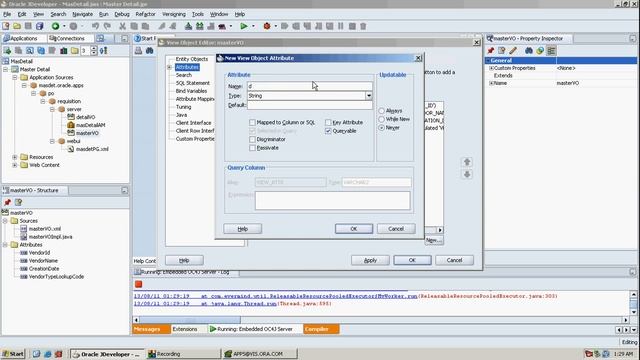Click OK in New View Object Attribute dialog
The height and width of the screenshot is (360, 640).
pyautogui.click(x=354, y=229)
